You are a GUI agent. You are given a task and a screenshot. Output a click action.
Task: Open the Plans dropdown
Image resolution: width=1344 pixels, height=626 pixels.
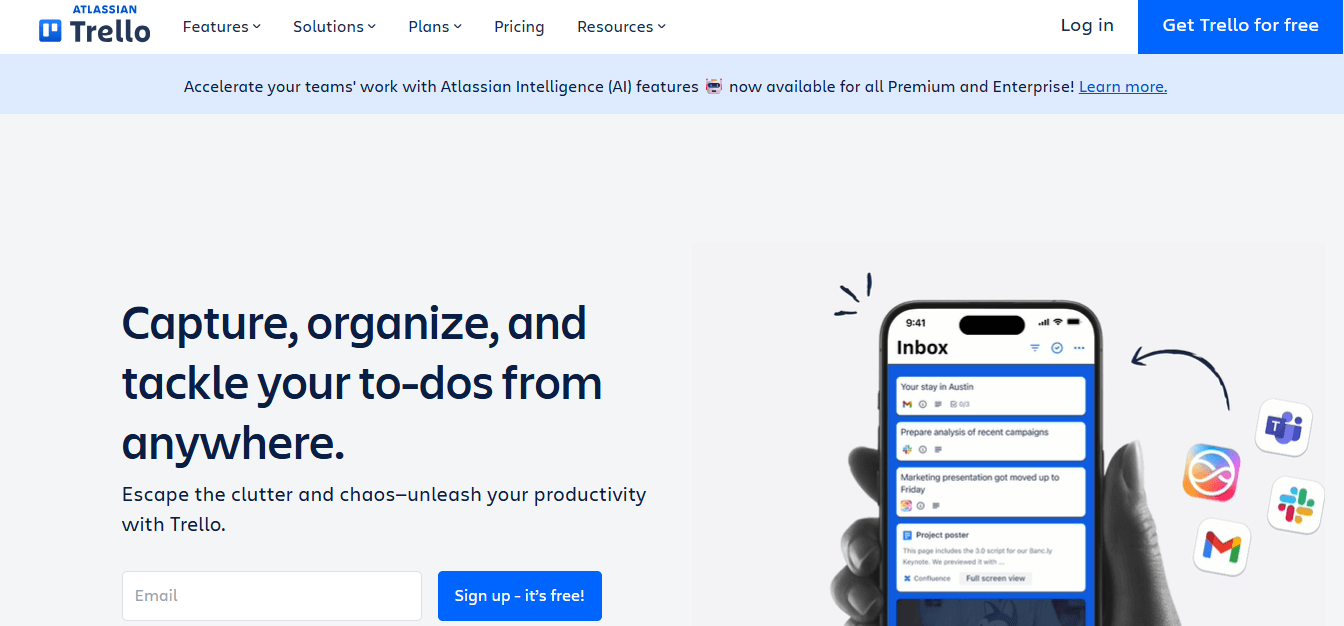tap(435, 27)
